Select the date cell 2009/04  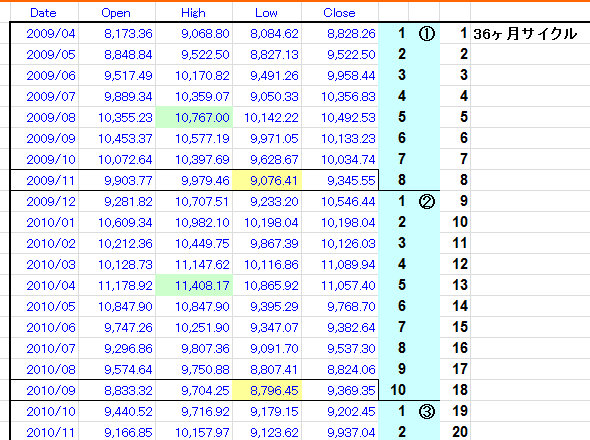[51, 33]
